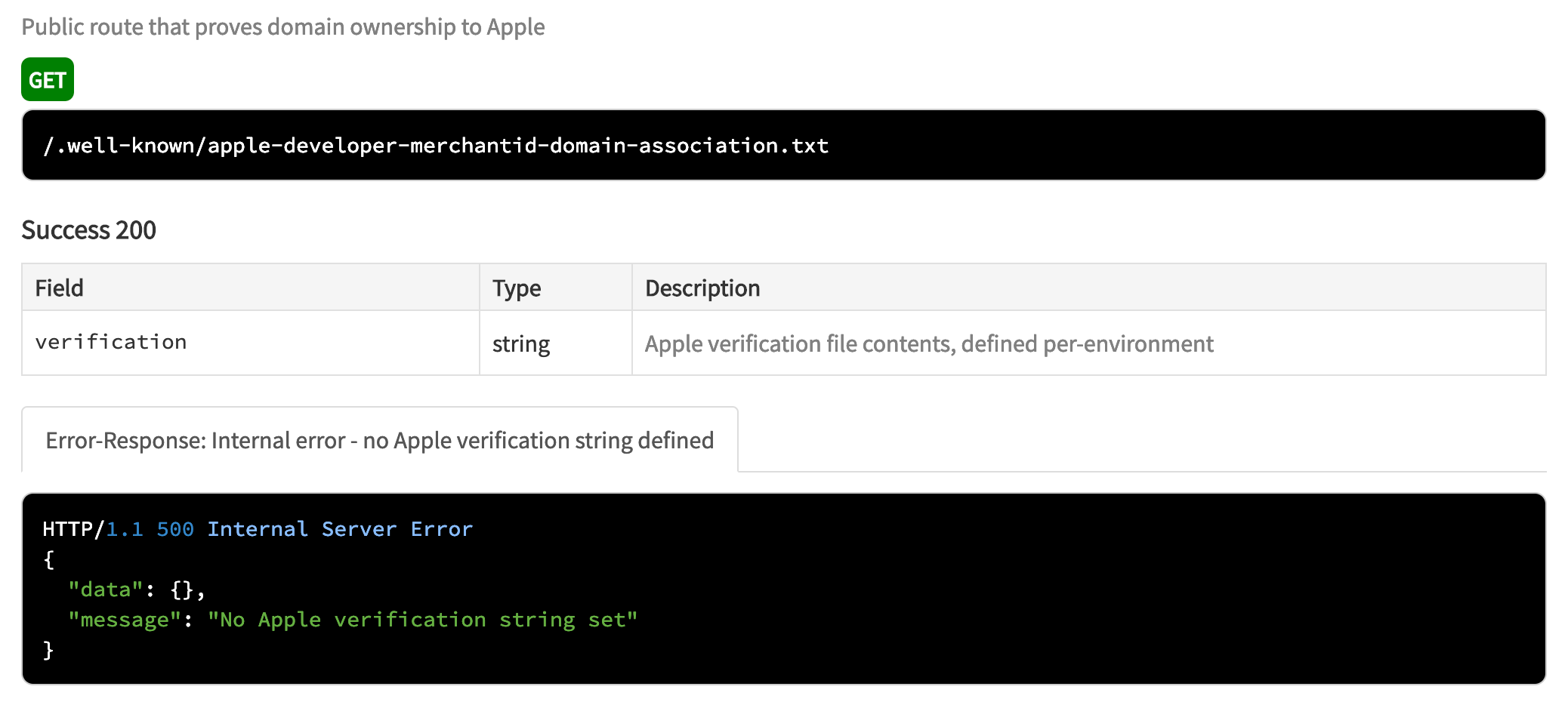Click the 500 status code number
1568x708 pixels.
click(x=175, y=529)
